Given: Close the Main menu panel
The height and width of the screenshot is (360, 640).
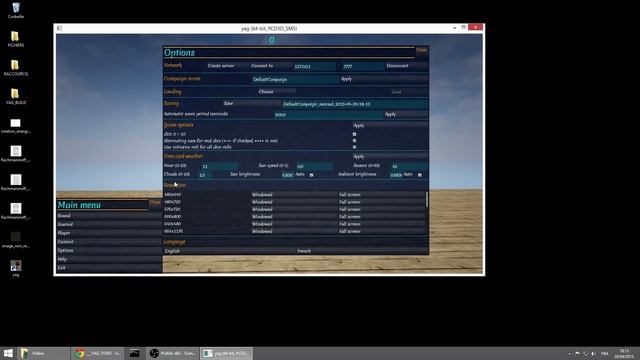Looking at the screenshot, I should coord(155,202).
